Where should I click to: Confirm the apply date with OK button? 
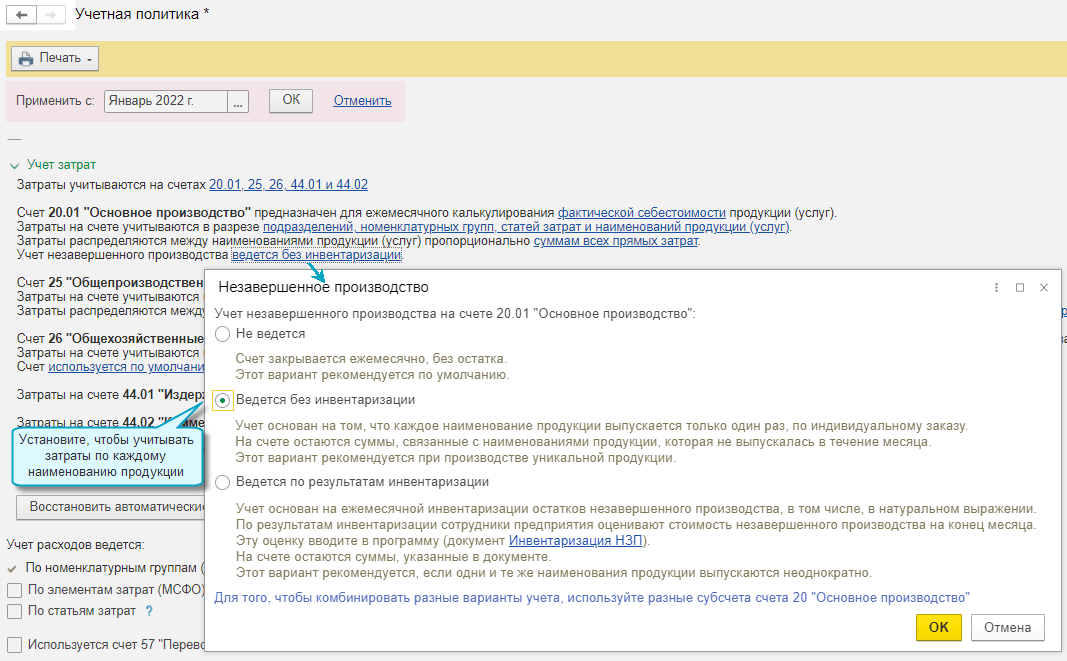point(291,100)
